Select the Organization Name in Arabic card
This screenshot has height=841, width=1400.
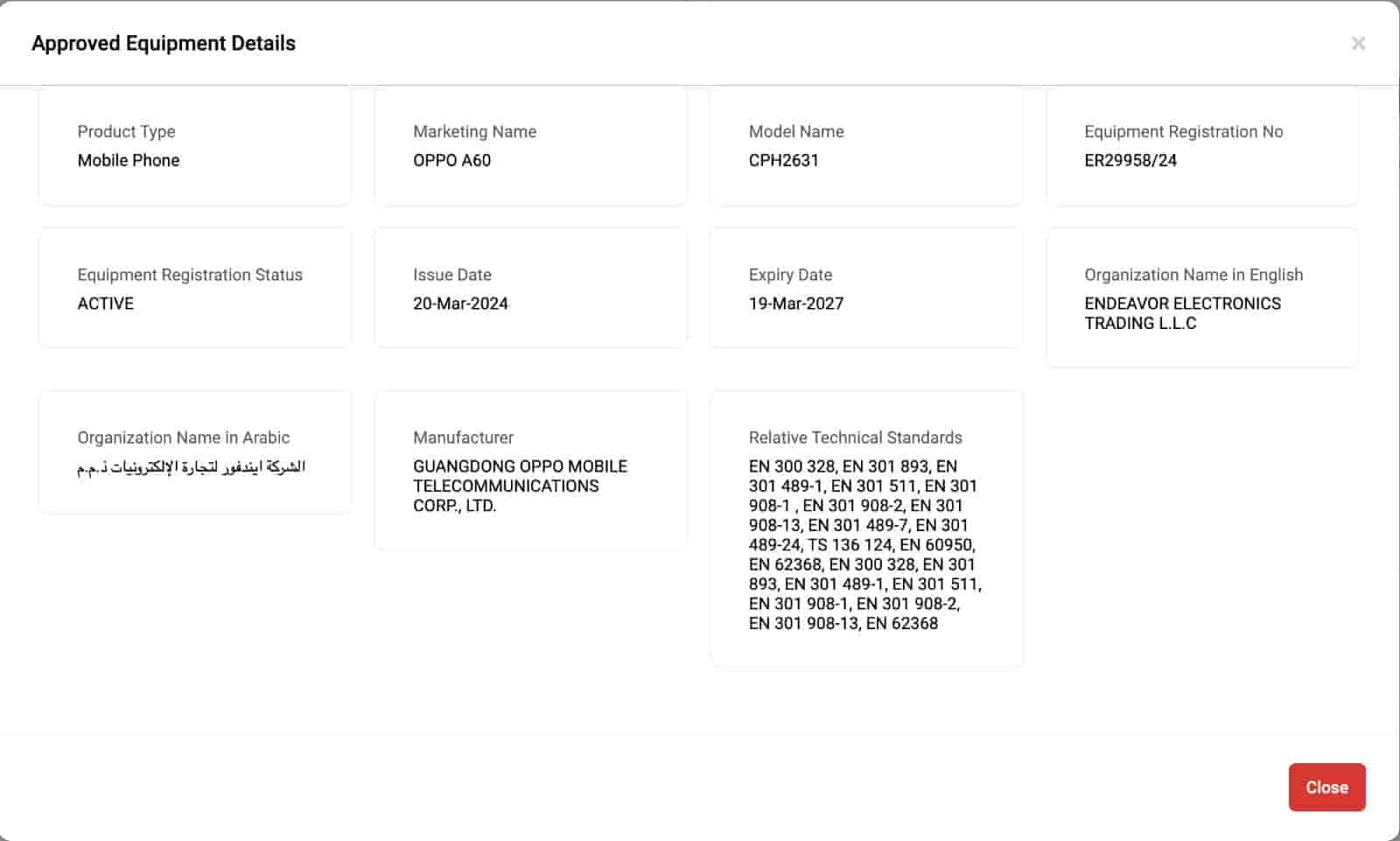(x=194, y=451)
